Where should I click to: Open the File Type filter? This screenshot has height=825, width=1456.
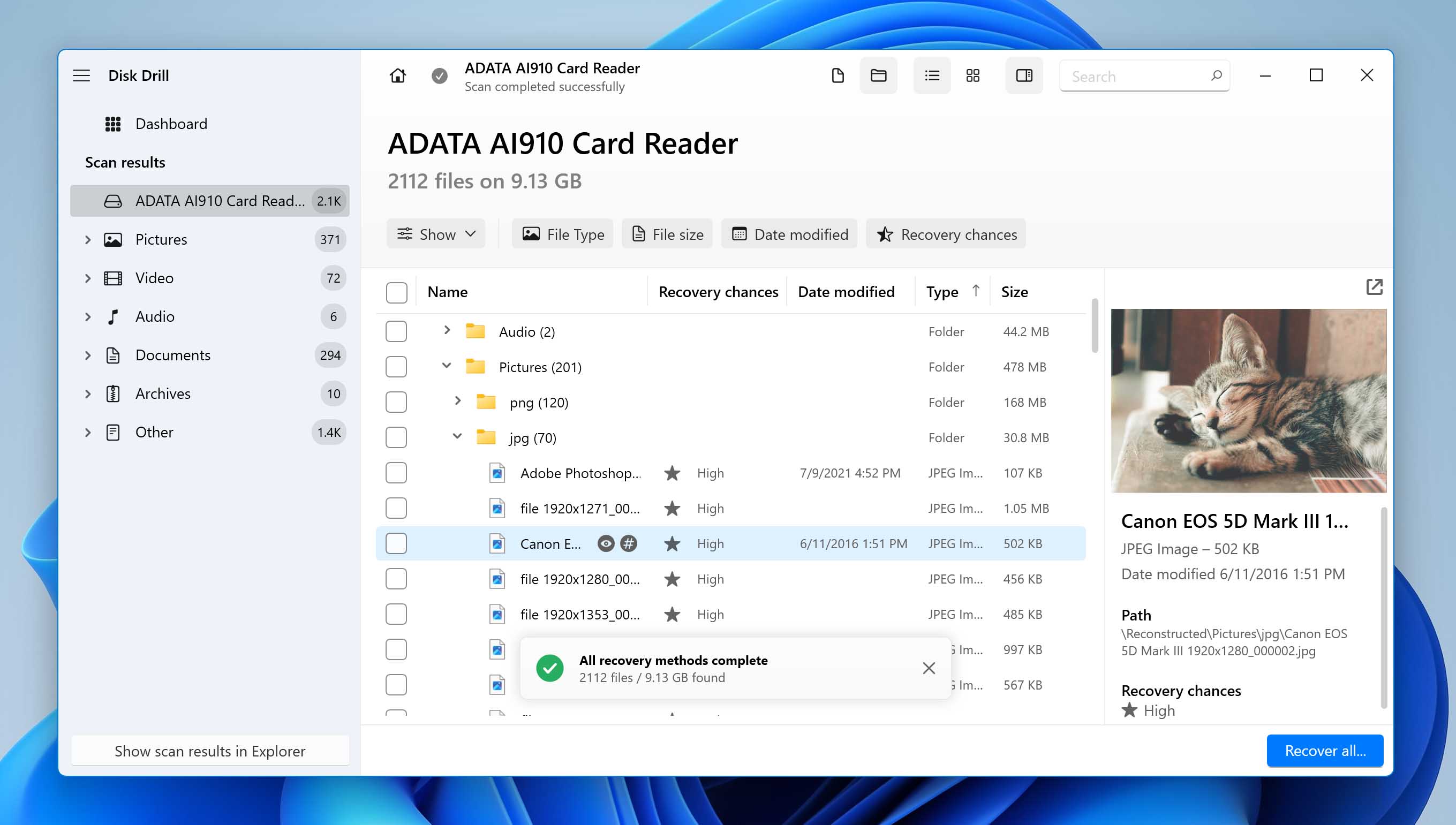[x=562, y=234]
